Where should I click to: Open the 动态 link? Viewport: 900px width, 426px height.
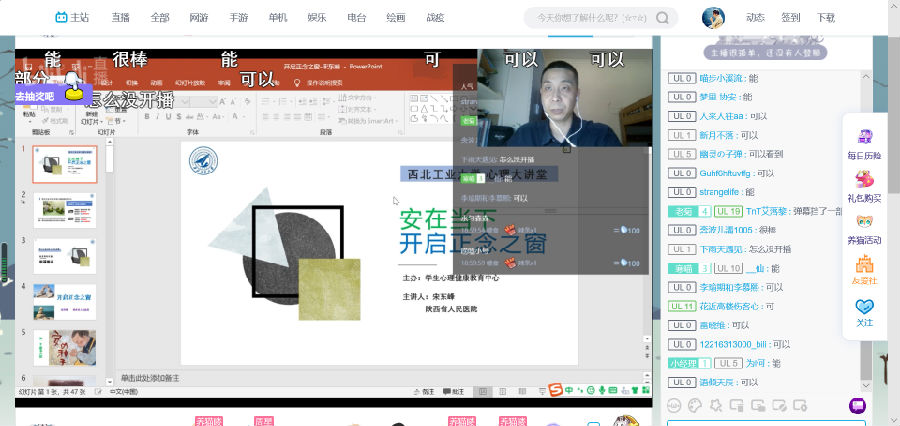click(755, 18)
